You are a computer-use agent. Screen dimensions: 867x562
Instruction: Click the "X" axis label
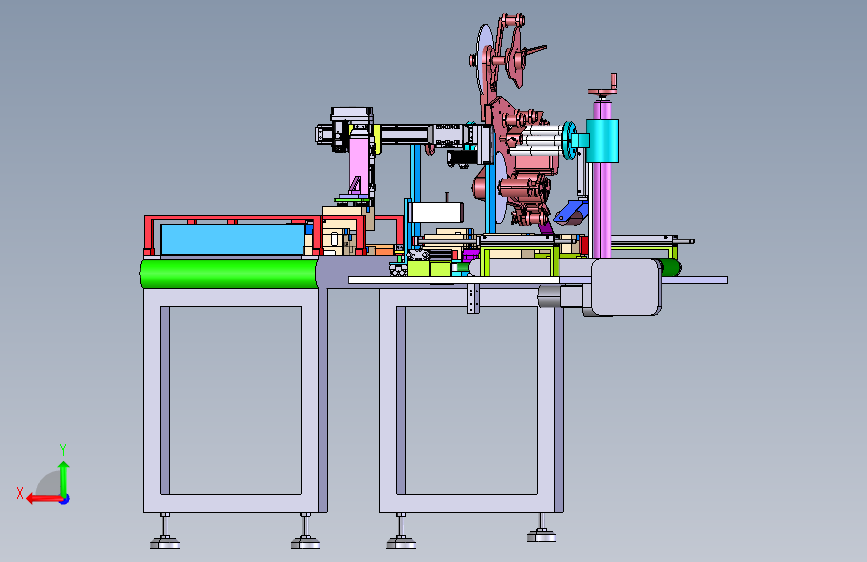point(20,493)
